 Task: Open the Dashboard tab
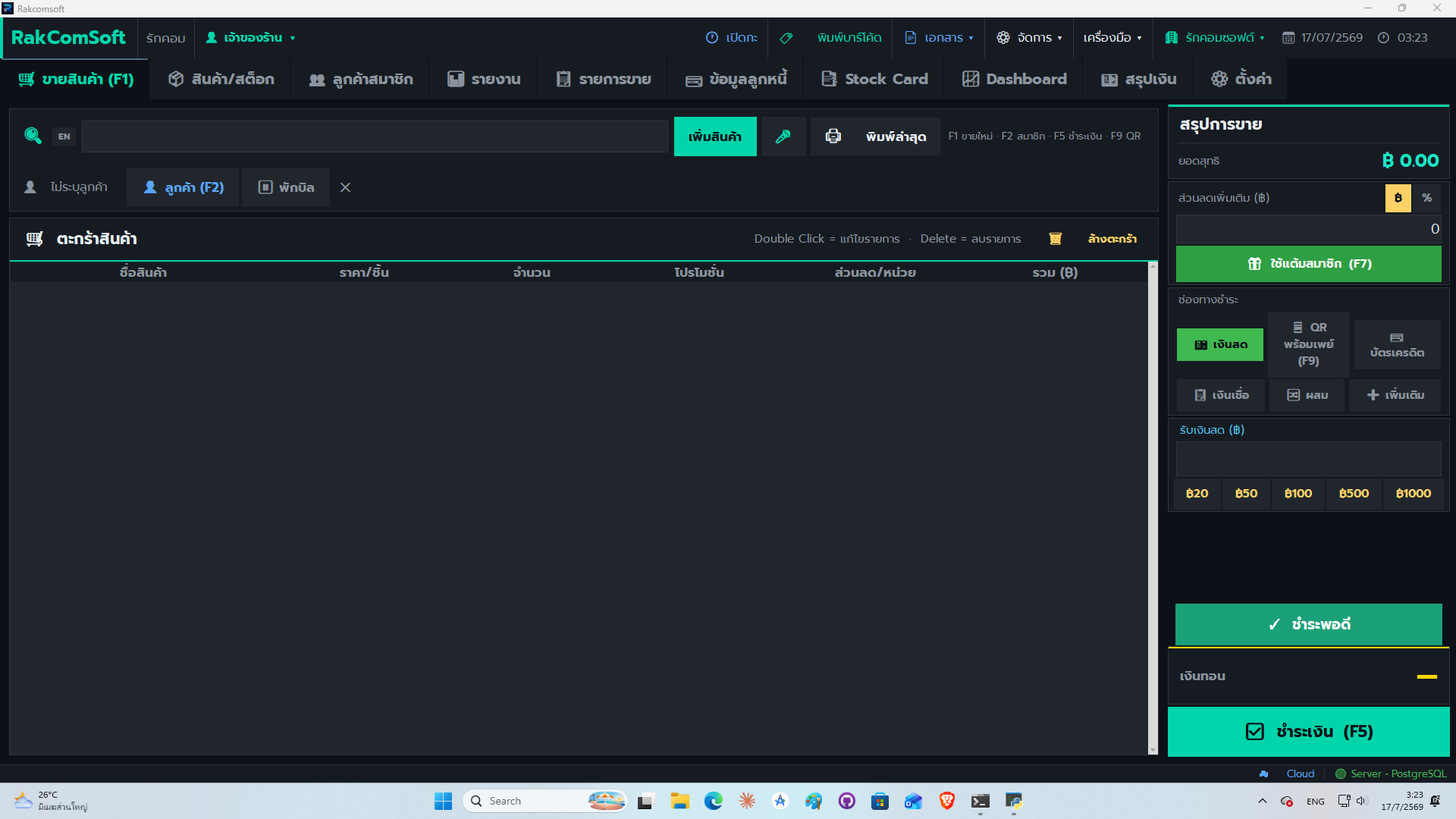1014,79
